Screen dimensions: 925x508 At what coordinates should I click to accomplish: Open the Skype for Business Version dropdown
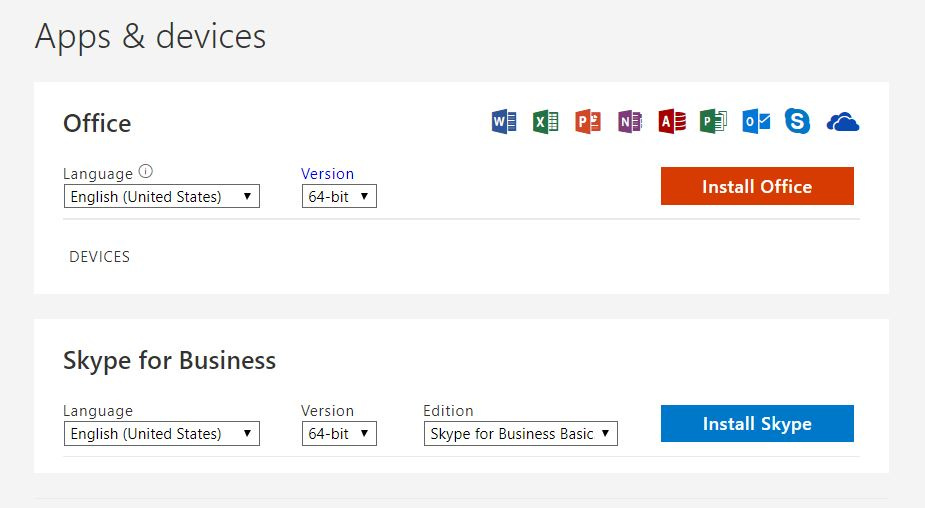click(339, 434)
